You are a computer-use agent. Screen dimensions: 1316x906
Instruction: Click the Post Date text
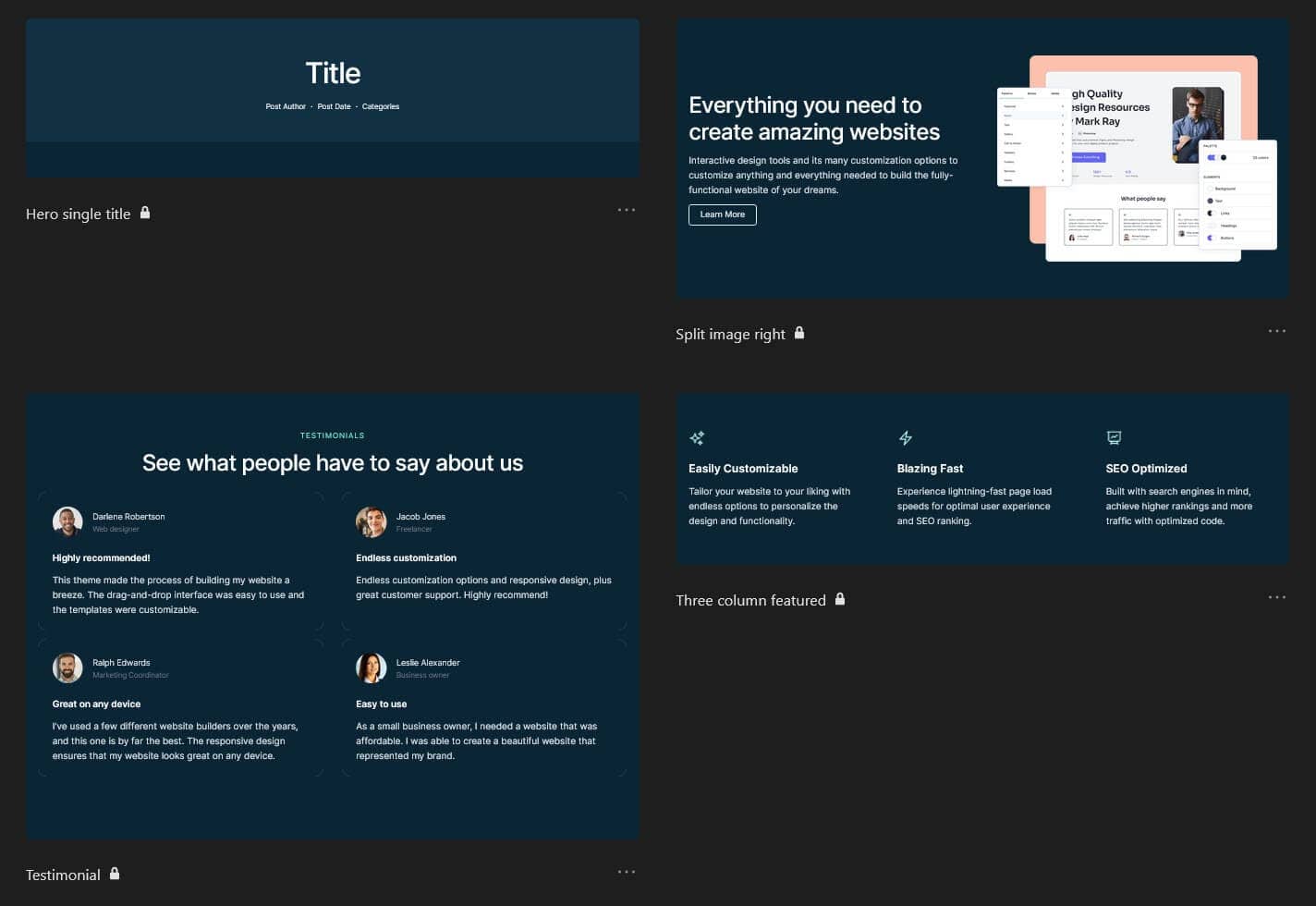pyautogui.click(x=334, y=106)
